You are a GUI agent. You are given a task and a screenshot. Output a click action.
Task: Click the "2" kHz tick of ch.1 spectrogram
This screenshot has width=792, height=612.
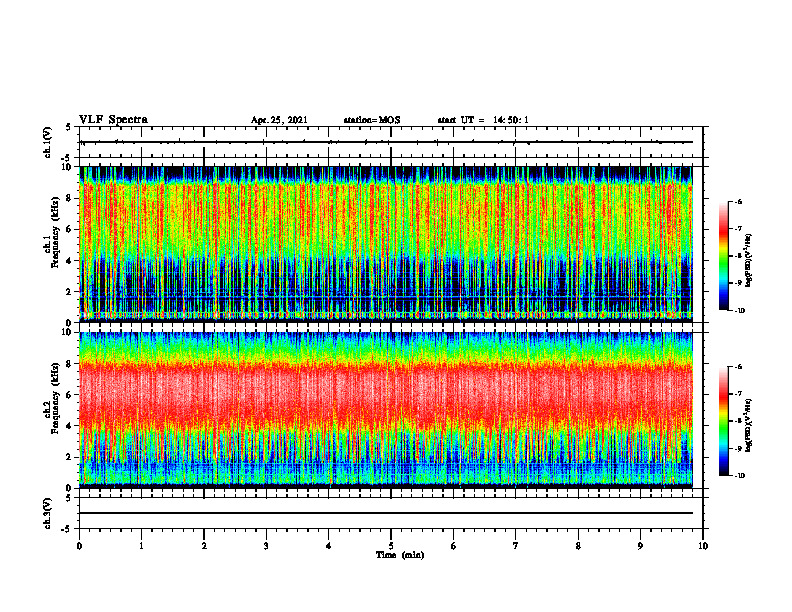click(69, 292)
